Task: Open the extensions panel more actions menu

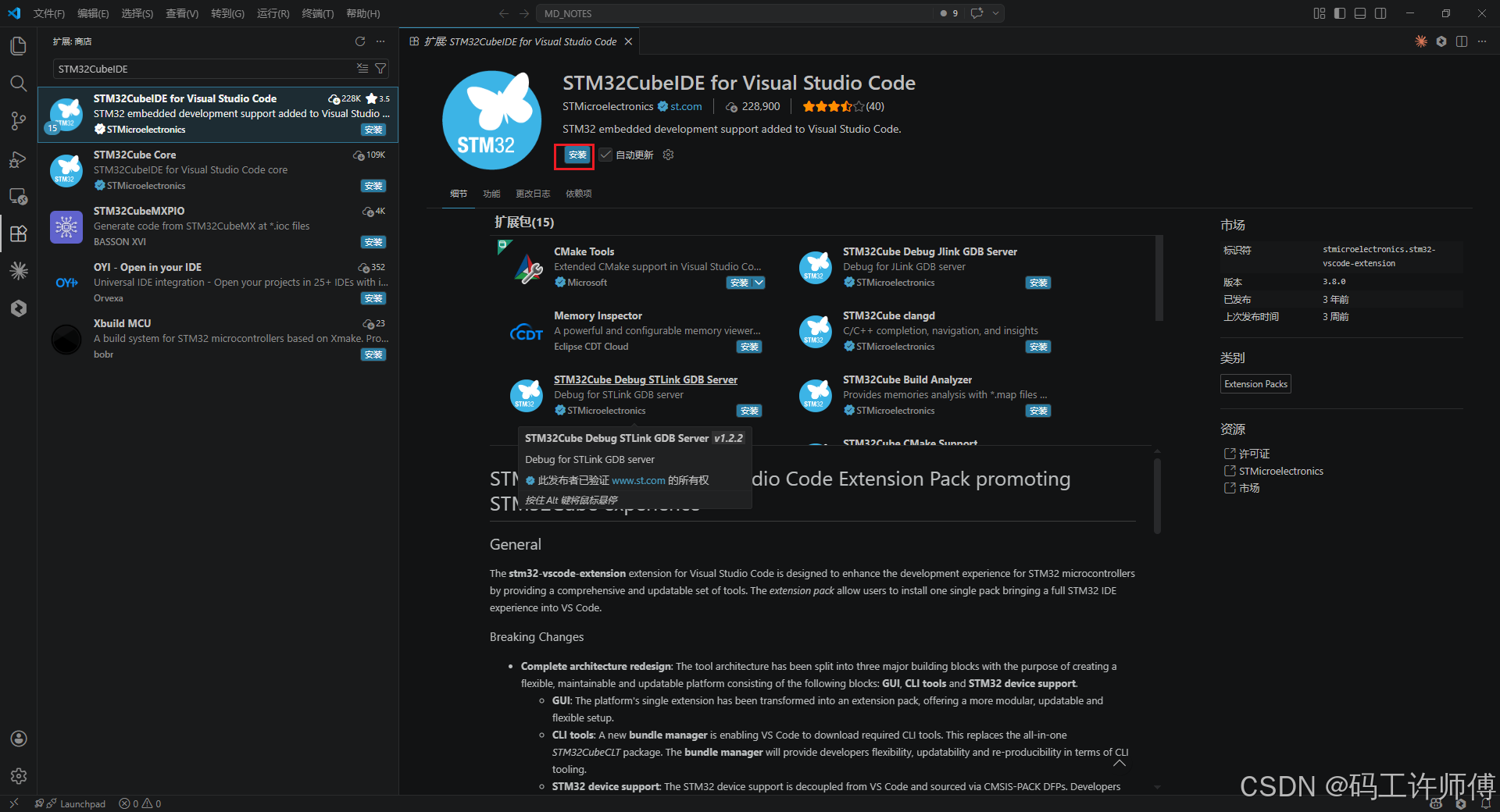Action: [x=380, y=41]
